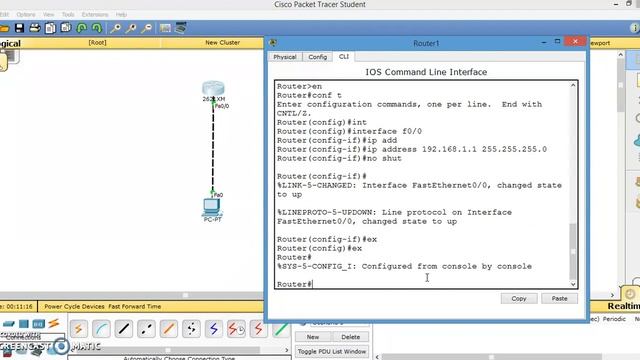Click the Save file icon in toolbar
The height and width of the screenshot is (360, 640).
click(19, 28)
